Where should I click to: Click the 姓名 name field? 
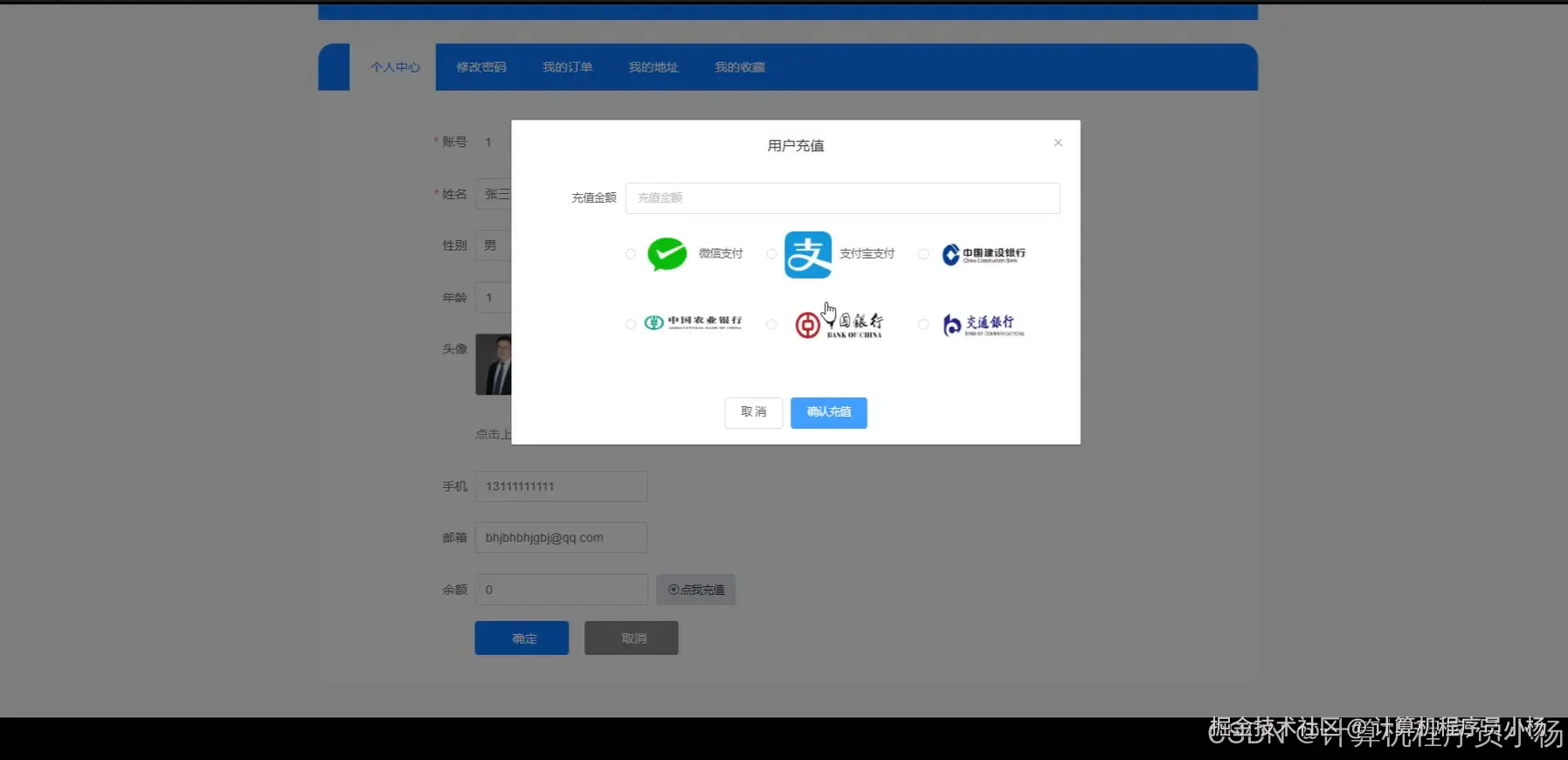(x=494, y=194)
